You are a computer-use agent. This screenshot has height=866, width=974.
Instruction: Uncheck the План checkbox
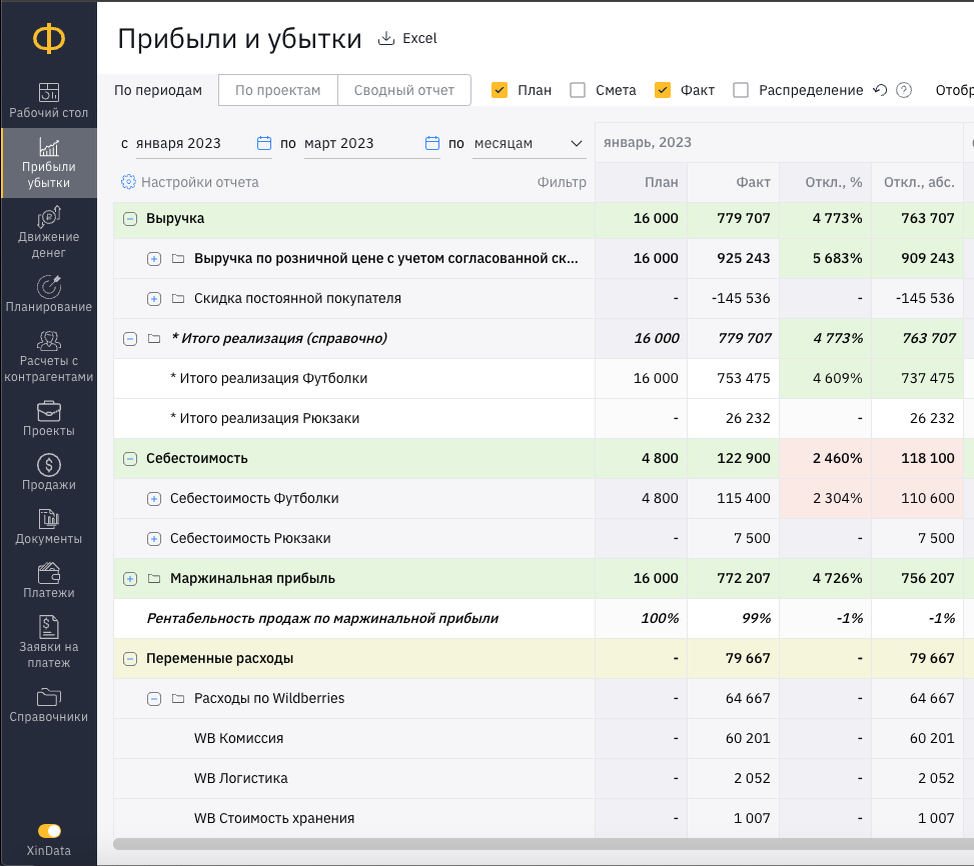click(499, 90)
